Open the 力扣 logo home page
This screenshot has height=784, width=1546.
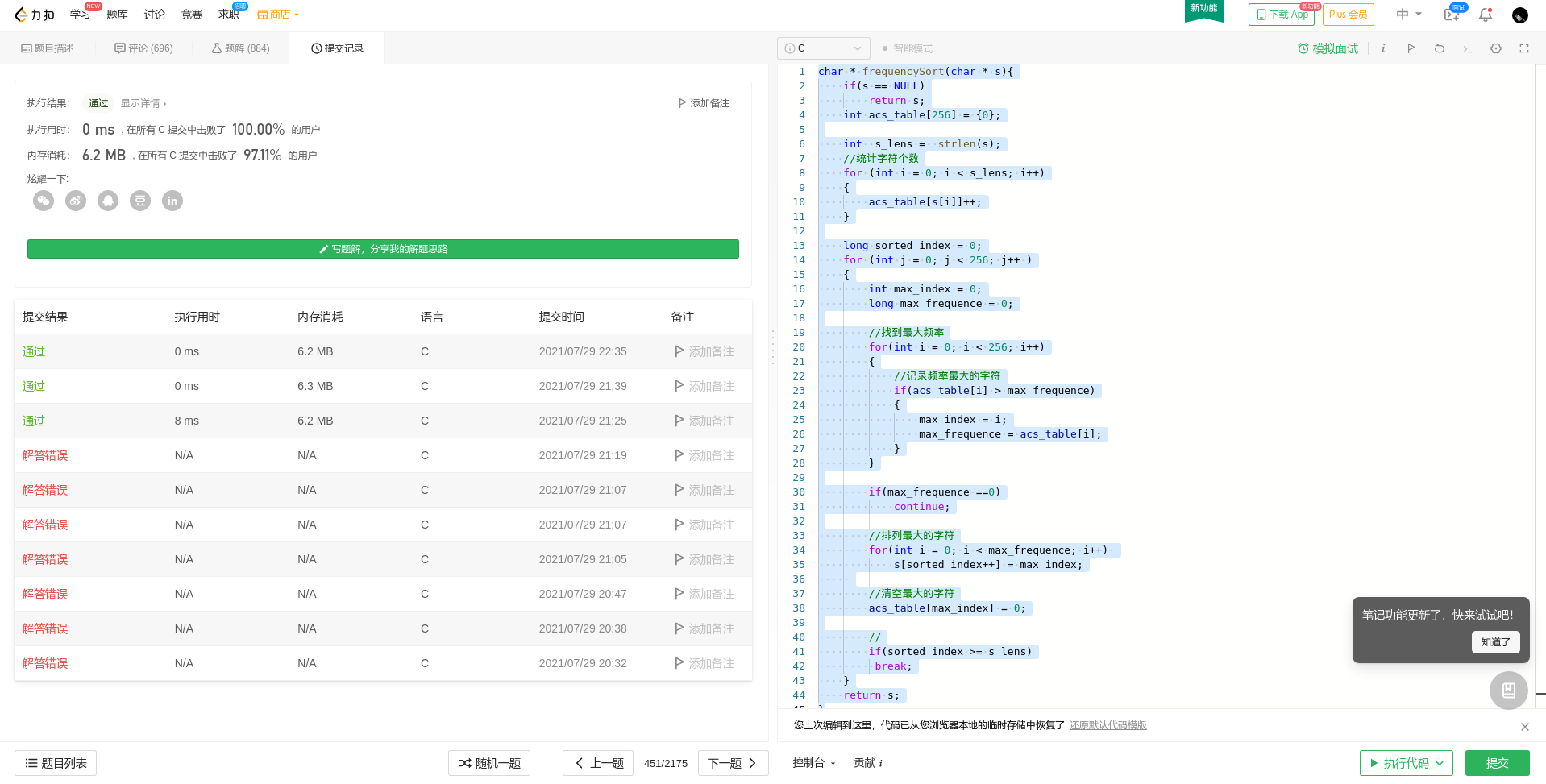[x=35, y=15]
